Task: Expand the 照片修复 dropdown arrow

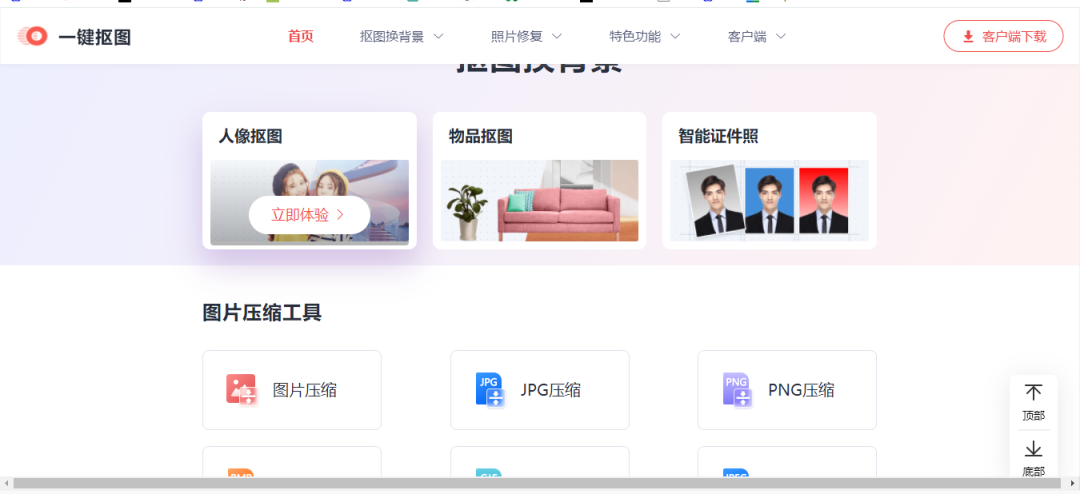Action: pos(557,37)
